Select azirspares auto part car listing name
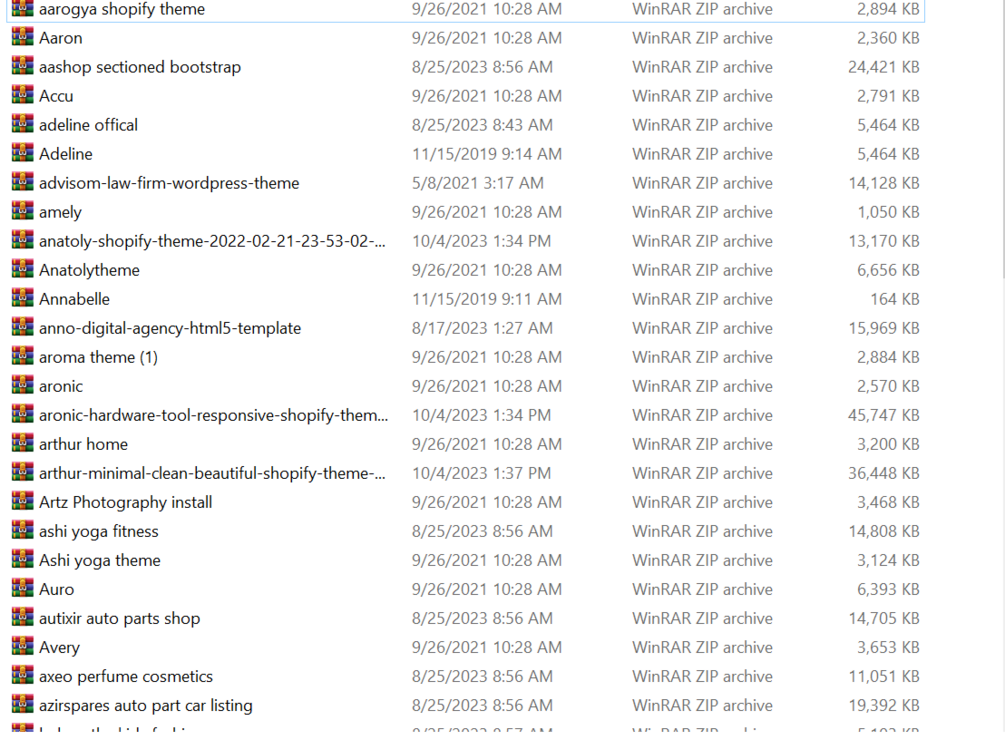This screenshot has width=1005, height=740. (x=145, y=705)
